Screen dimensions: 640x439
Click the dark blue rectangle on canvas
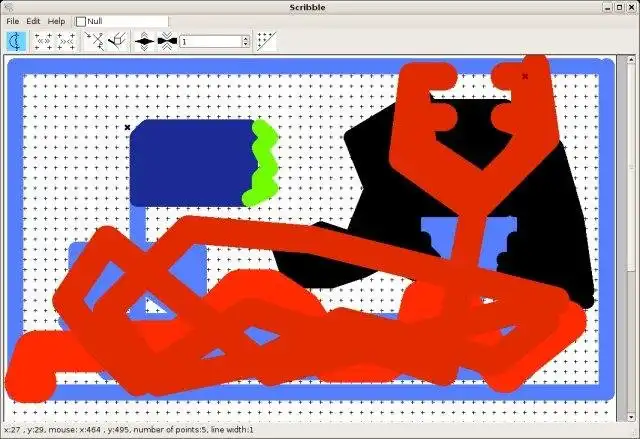click(192, 162)
